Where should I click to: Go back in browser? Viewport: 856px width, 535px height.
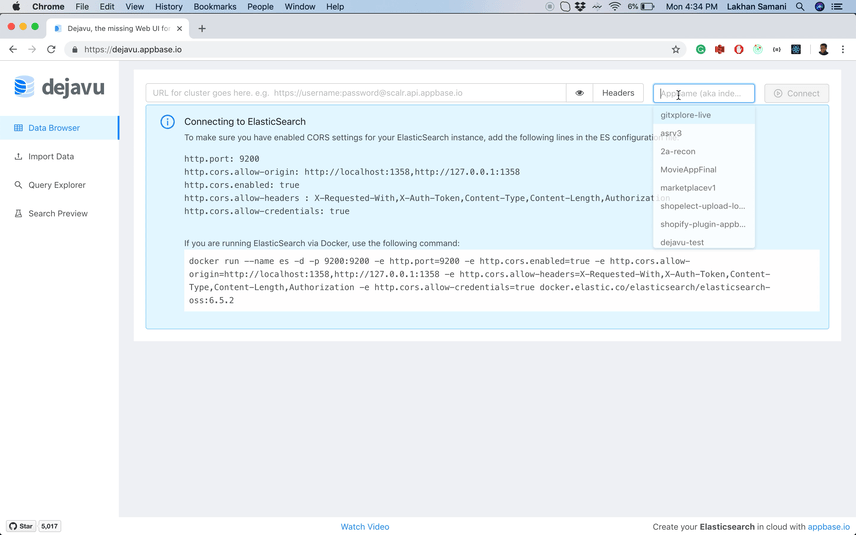[x=13, y=49]
